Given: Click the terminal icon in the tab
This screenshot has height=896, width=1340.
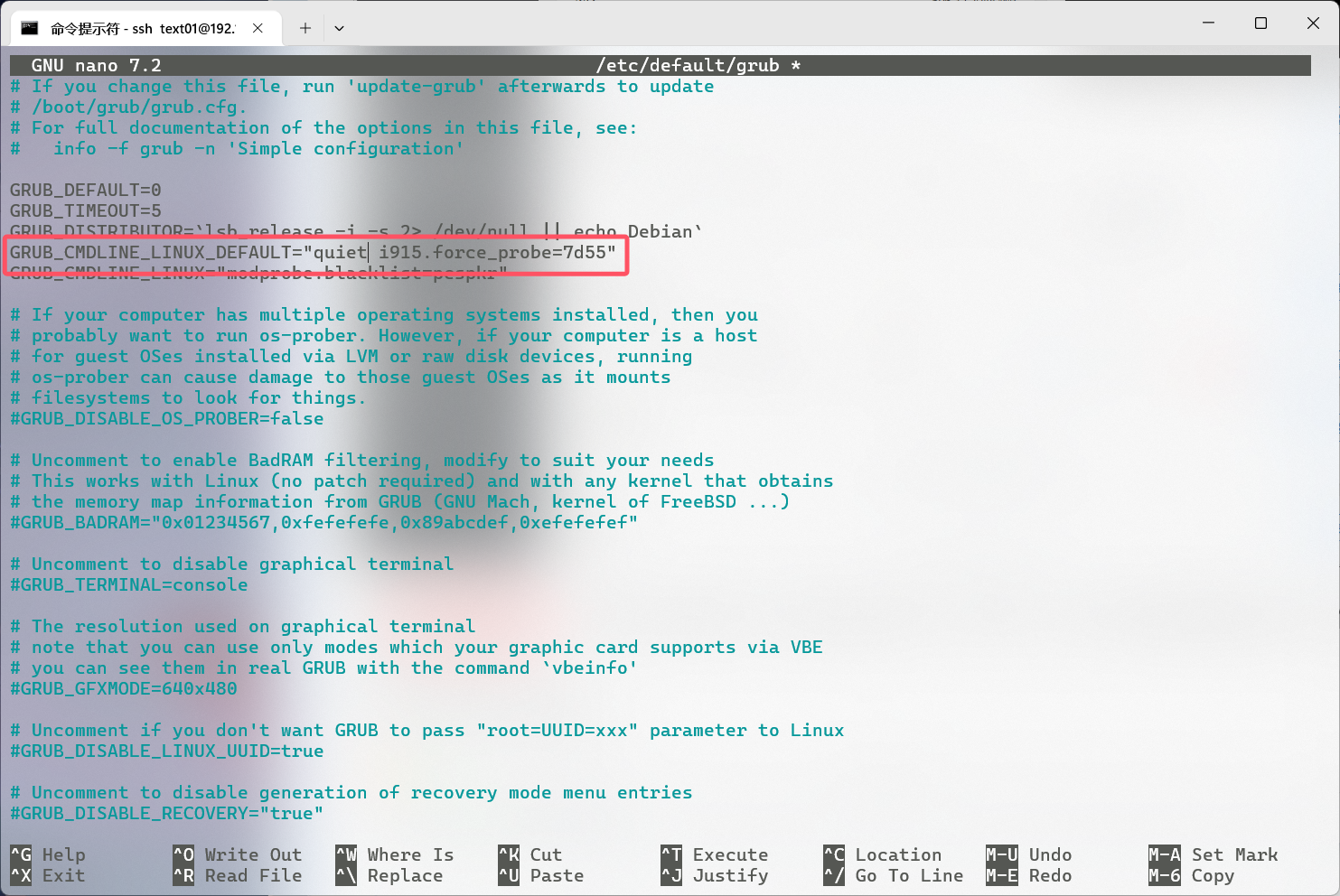Looking at the screenshot, I should point(30,28).
